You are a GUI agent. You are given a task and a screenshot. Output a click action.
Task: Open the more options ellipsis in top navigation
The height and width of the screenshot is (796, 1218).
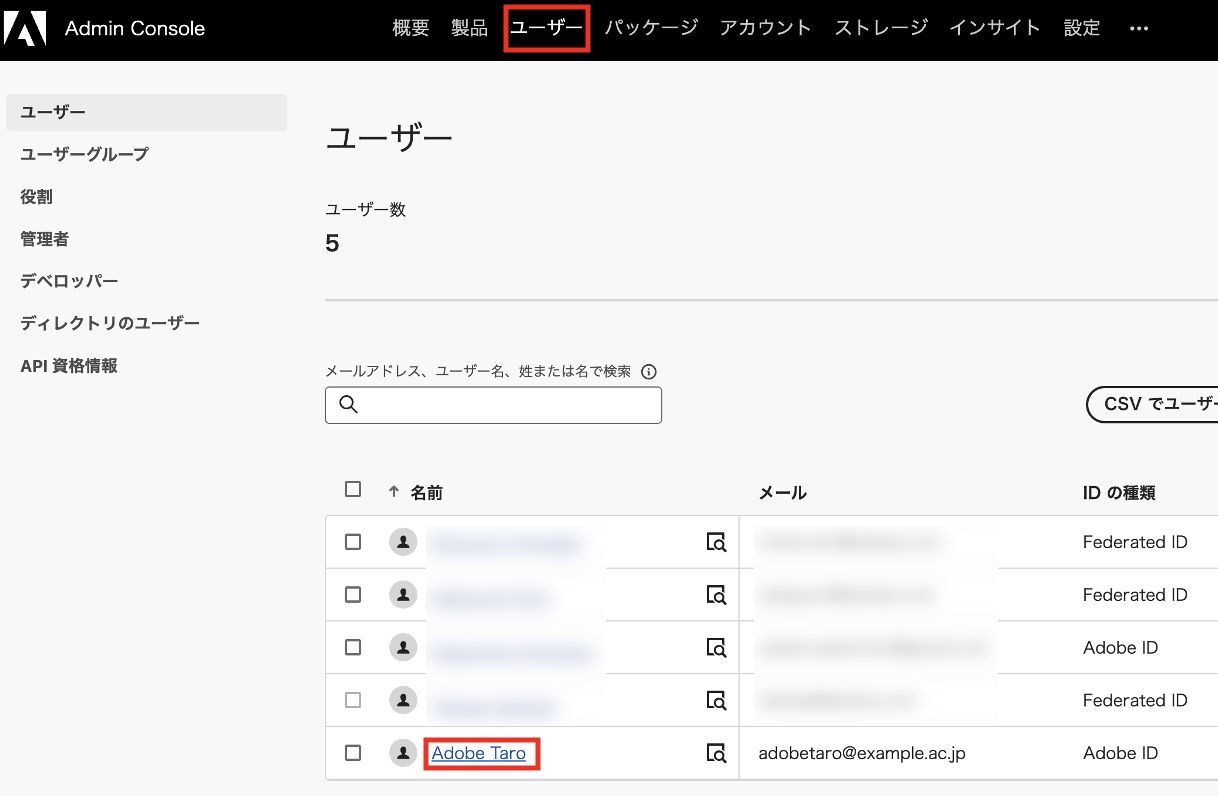click(1138, 29)
